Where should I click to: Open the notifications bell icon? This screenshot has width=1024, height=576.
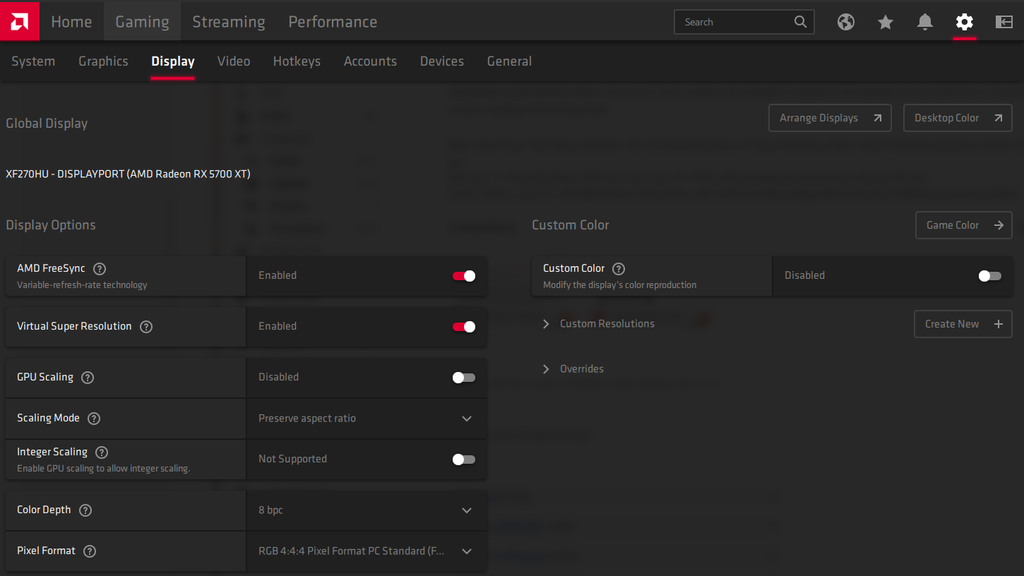point(925,21)
